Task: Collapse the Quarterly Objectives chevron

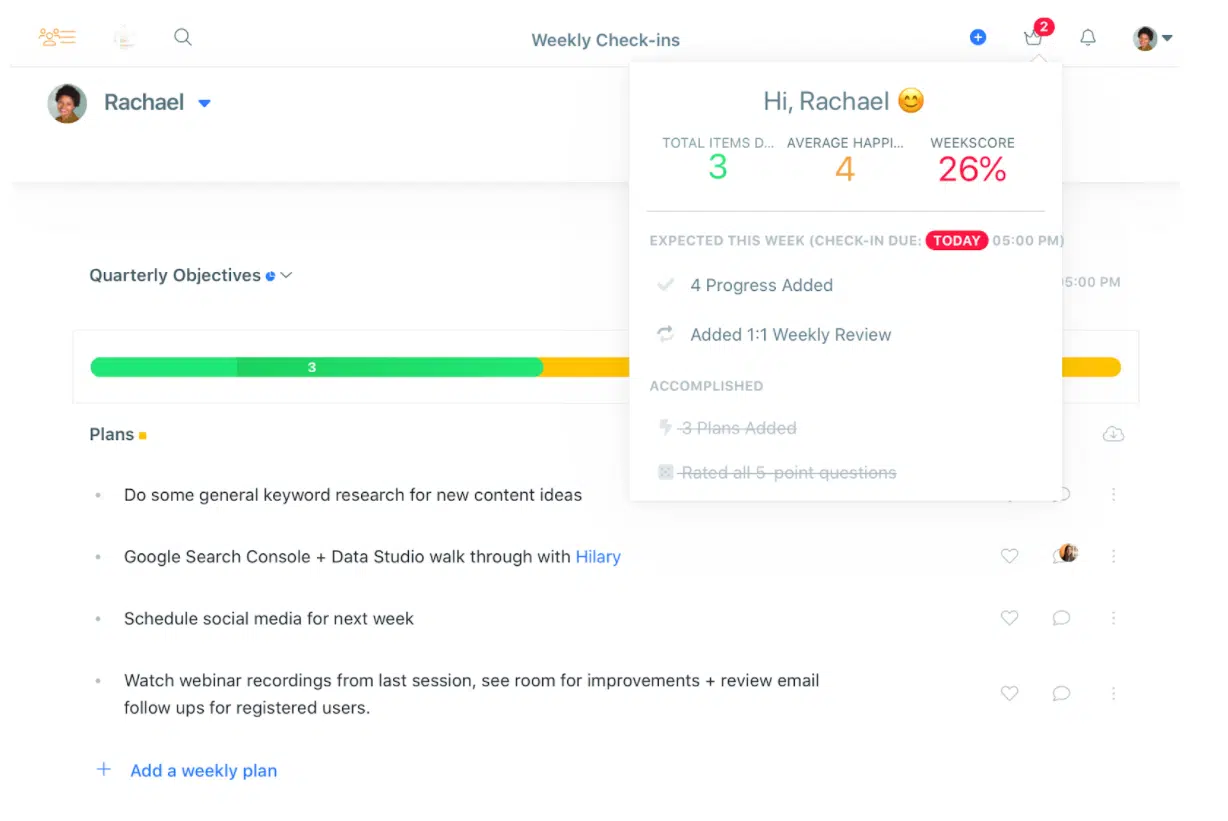Action: (286, 275)
